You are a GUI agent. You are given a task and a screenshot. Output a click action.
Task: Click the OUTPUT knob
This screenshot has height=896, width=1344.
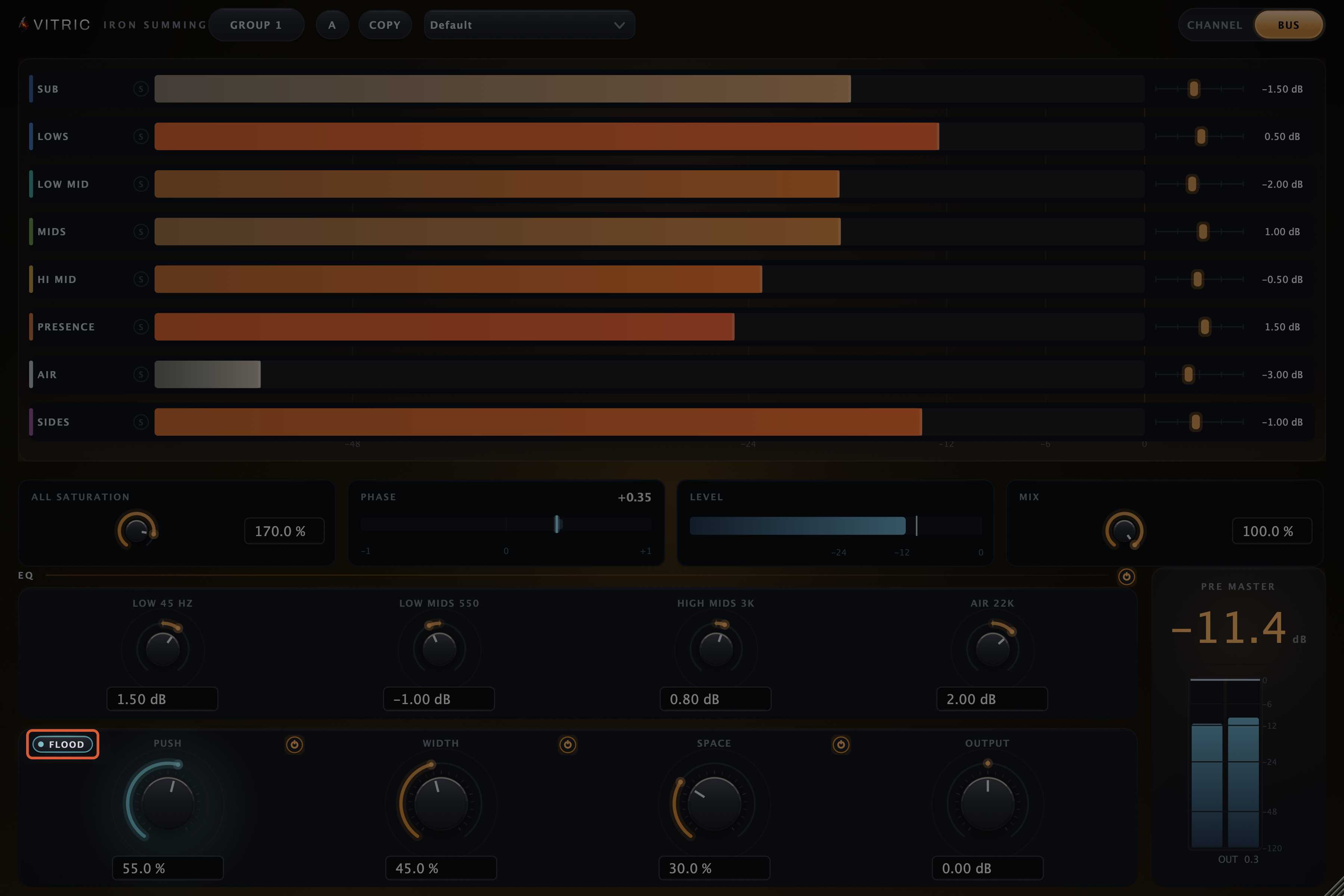tap(987, 803)
